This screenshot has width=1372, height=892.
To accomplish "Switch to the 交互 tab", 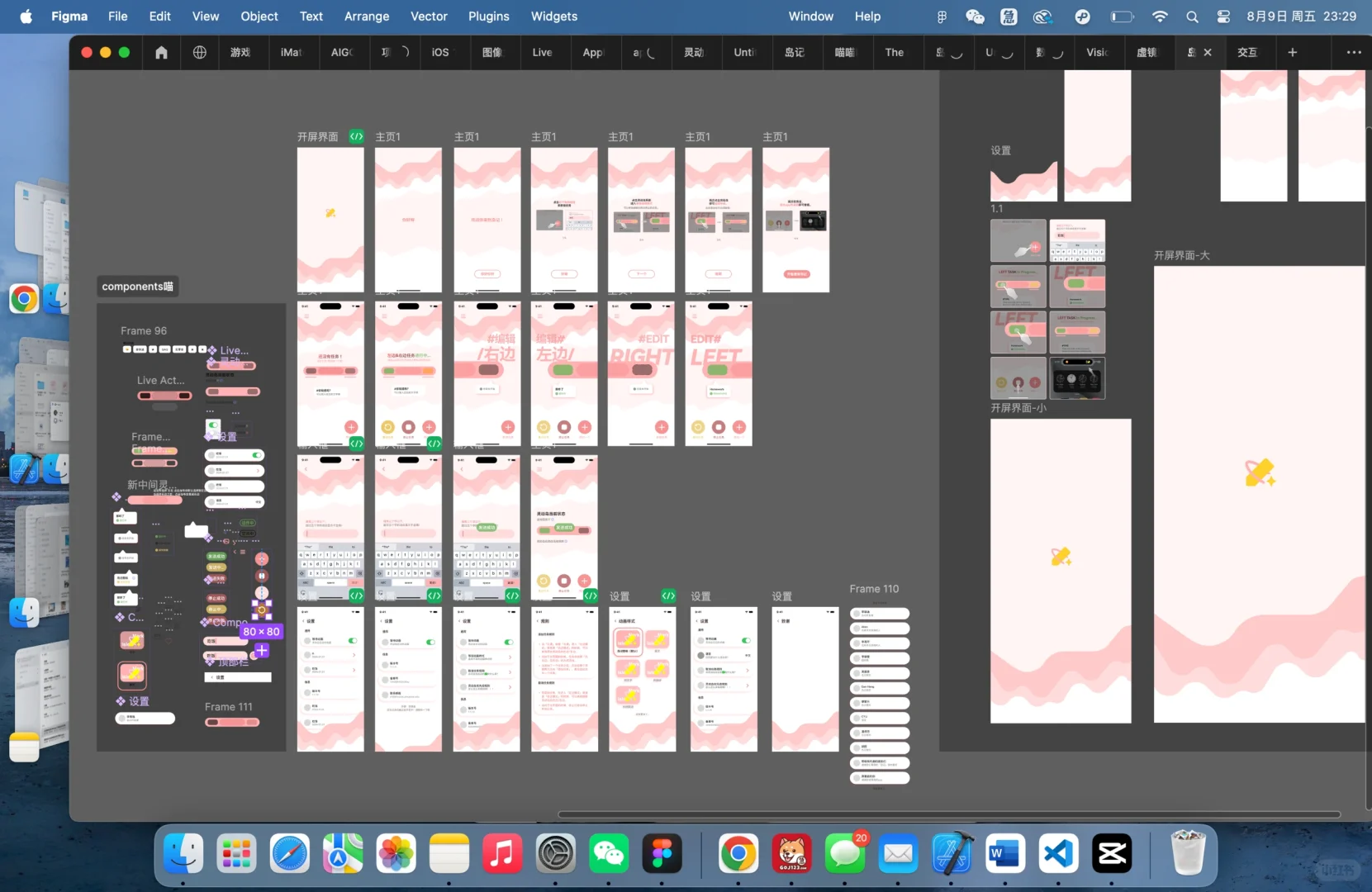I will point(1247,52).
